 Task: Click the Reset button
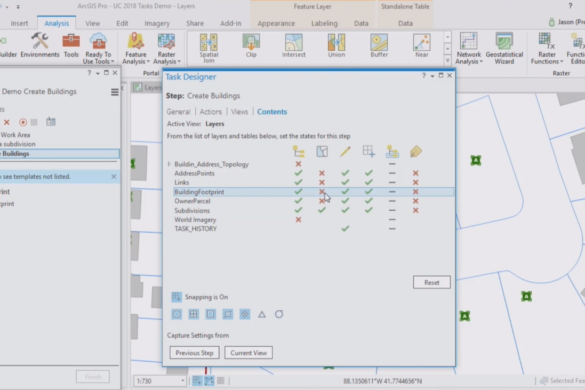pos(432,283)
